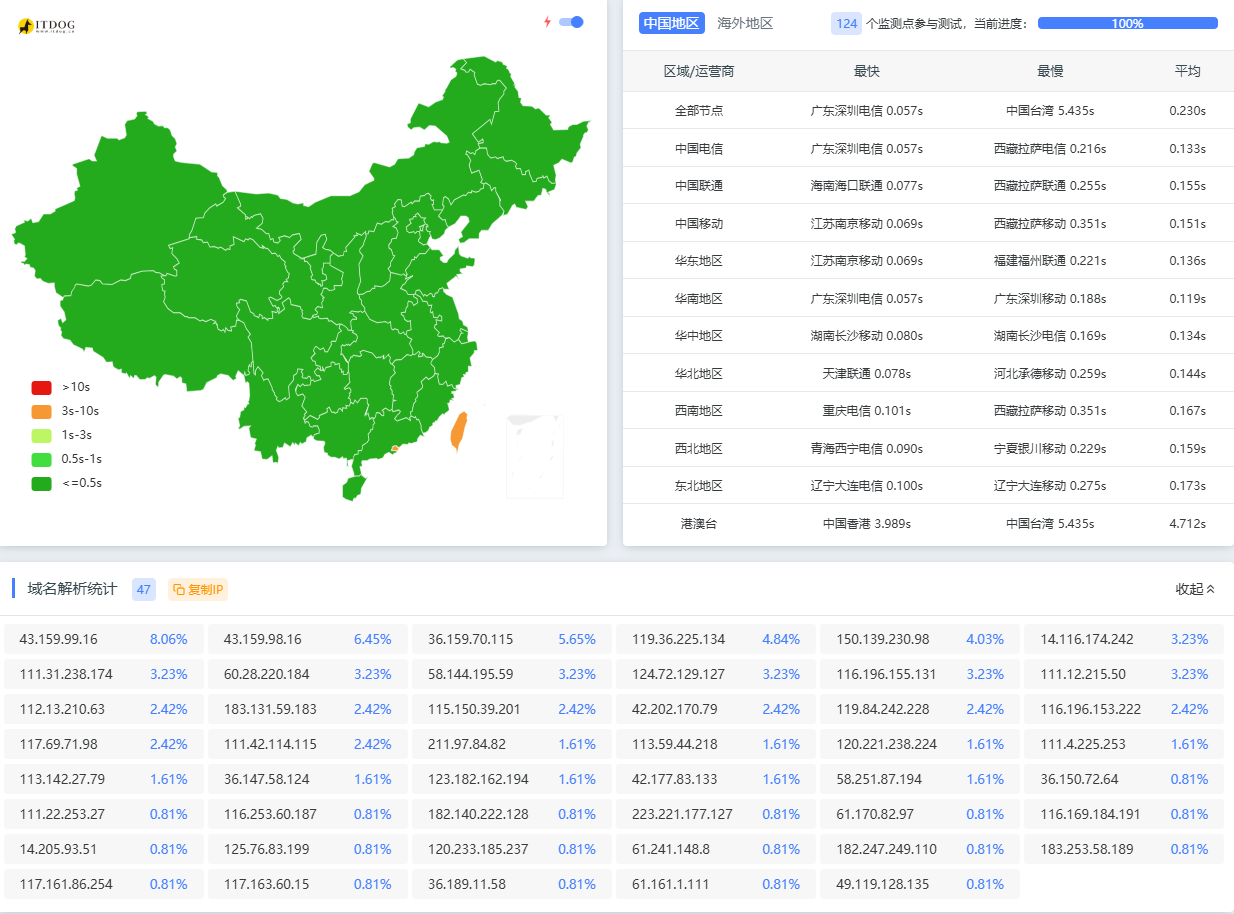Collapse the section with 收起

click(1195, 589)
